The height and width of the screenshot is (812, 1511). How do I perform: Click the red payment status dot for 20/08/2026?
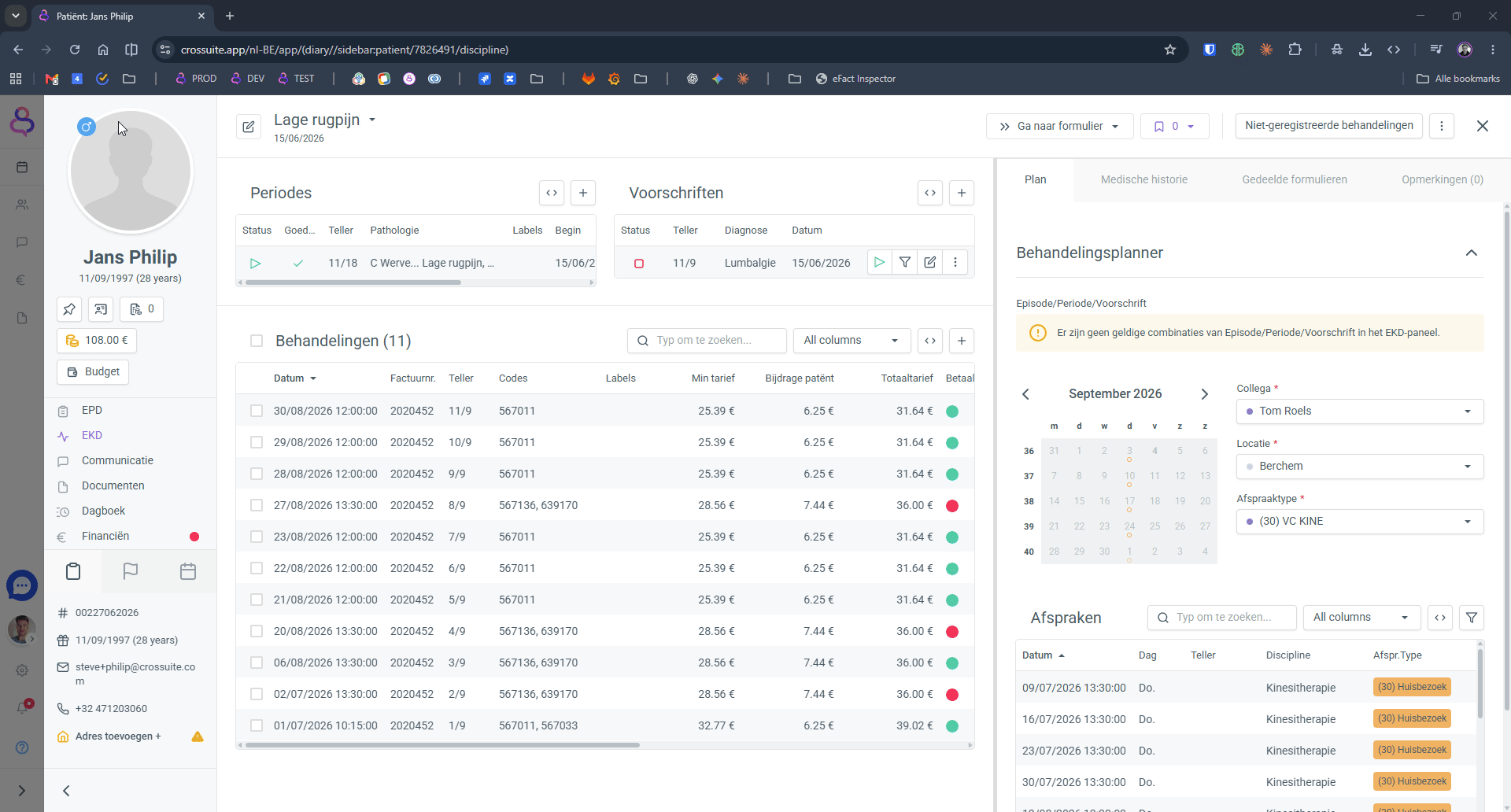(x=952, y=632)
